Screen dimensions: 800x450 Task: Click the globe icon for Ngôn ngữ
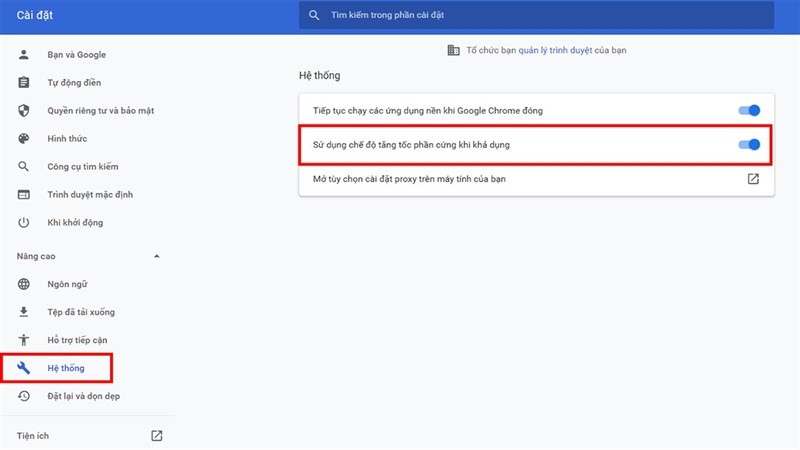coord(23,284)
